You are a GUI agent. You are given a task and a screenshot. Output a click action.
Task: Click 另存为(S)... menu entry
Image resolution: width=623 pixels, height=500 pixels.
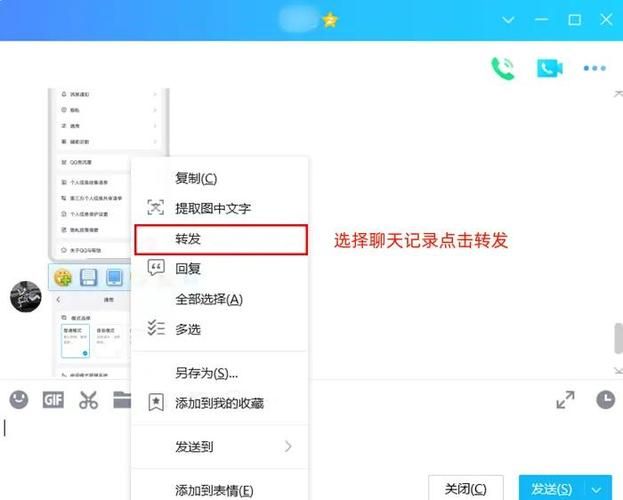[220, 373]
